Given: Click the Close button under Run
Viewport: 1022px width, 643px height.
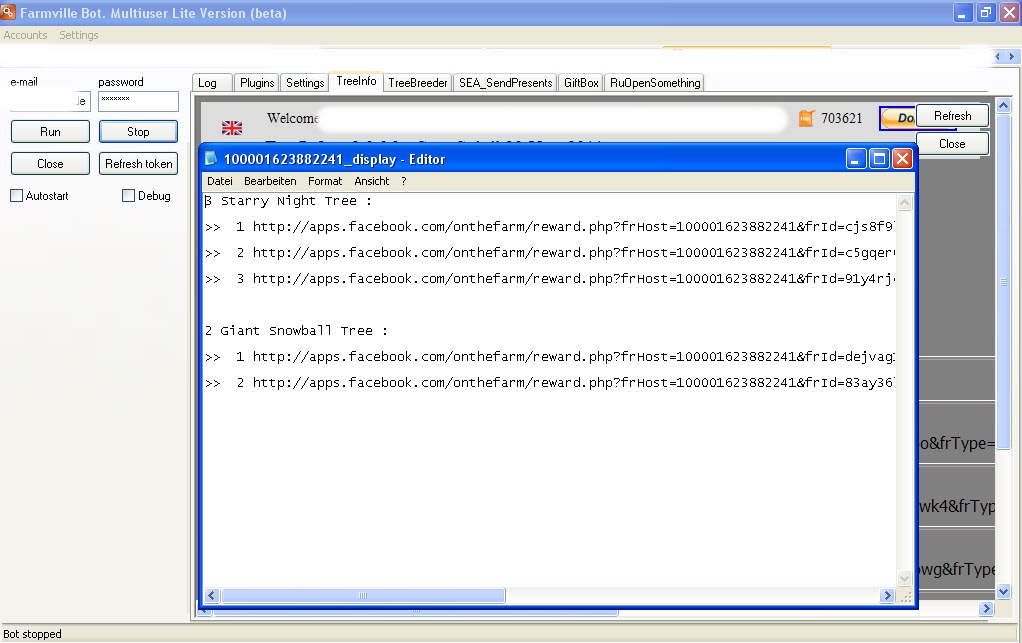Looking at the screenshot, I should click(x=50, y=164).
